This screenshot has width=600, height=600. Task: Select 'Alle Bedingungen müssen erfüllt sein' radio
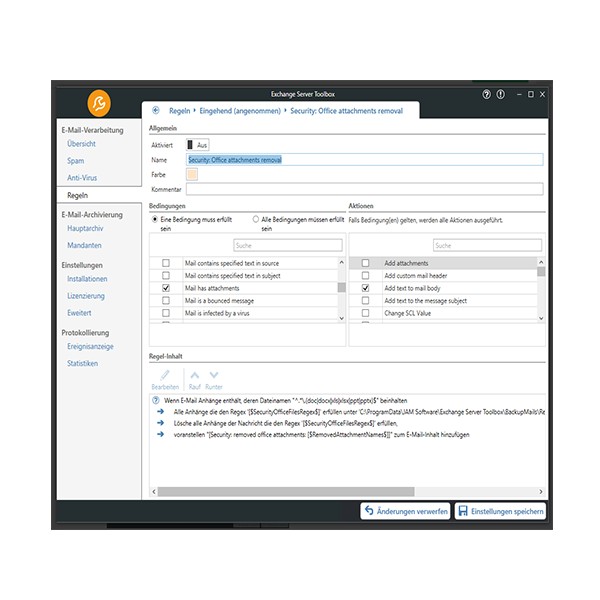(256, 219)
